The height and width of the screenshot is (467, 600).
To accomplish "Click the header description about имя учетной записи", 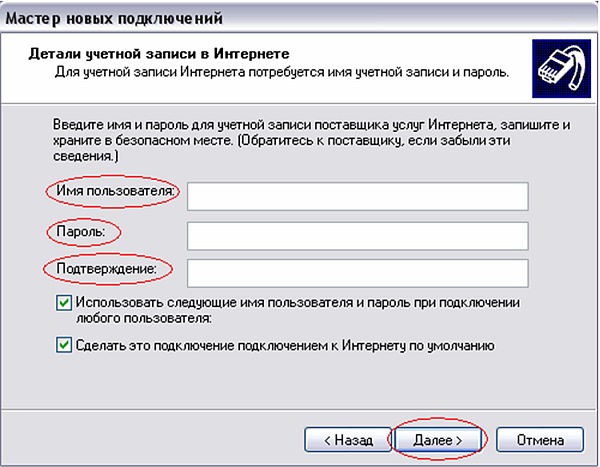I will coord(280,73).
